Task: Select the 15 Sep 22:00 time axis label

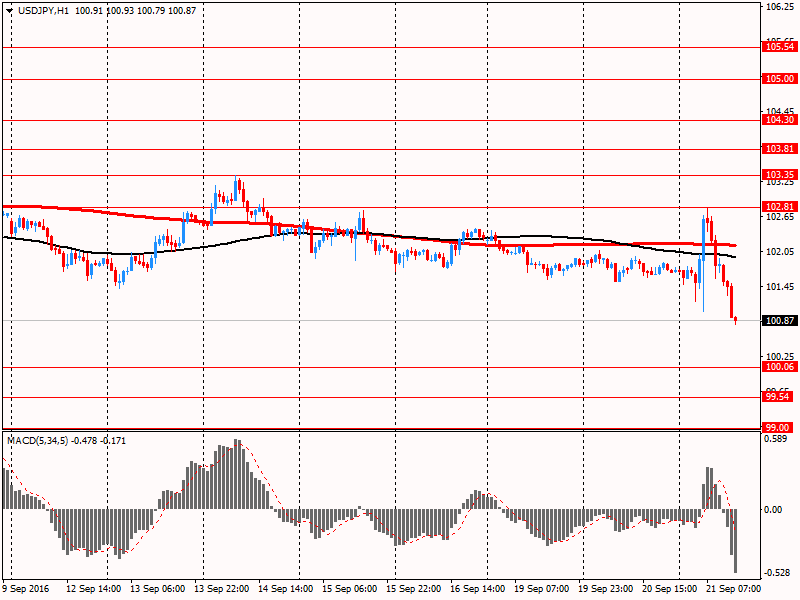Action: [x=414, y=589]
